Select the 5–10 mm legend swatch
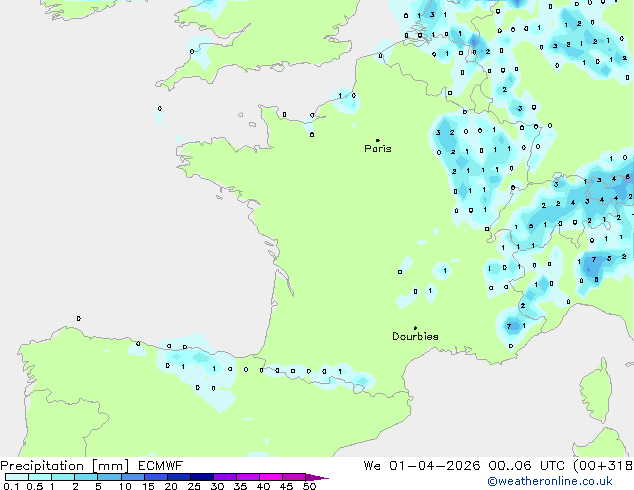 click(x=109, y=477)
